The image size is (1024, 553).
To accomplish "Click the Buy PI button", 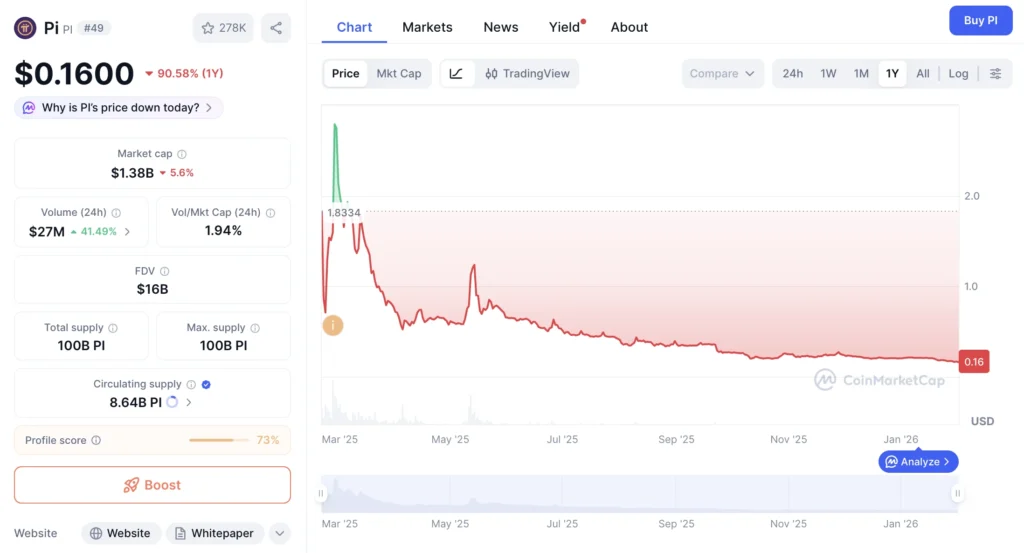I will coord(979,20).
